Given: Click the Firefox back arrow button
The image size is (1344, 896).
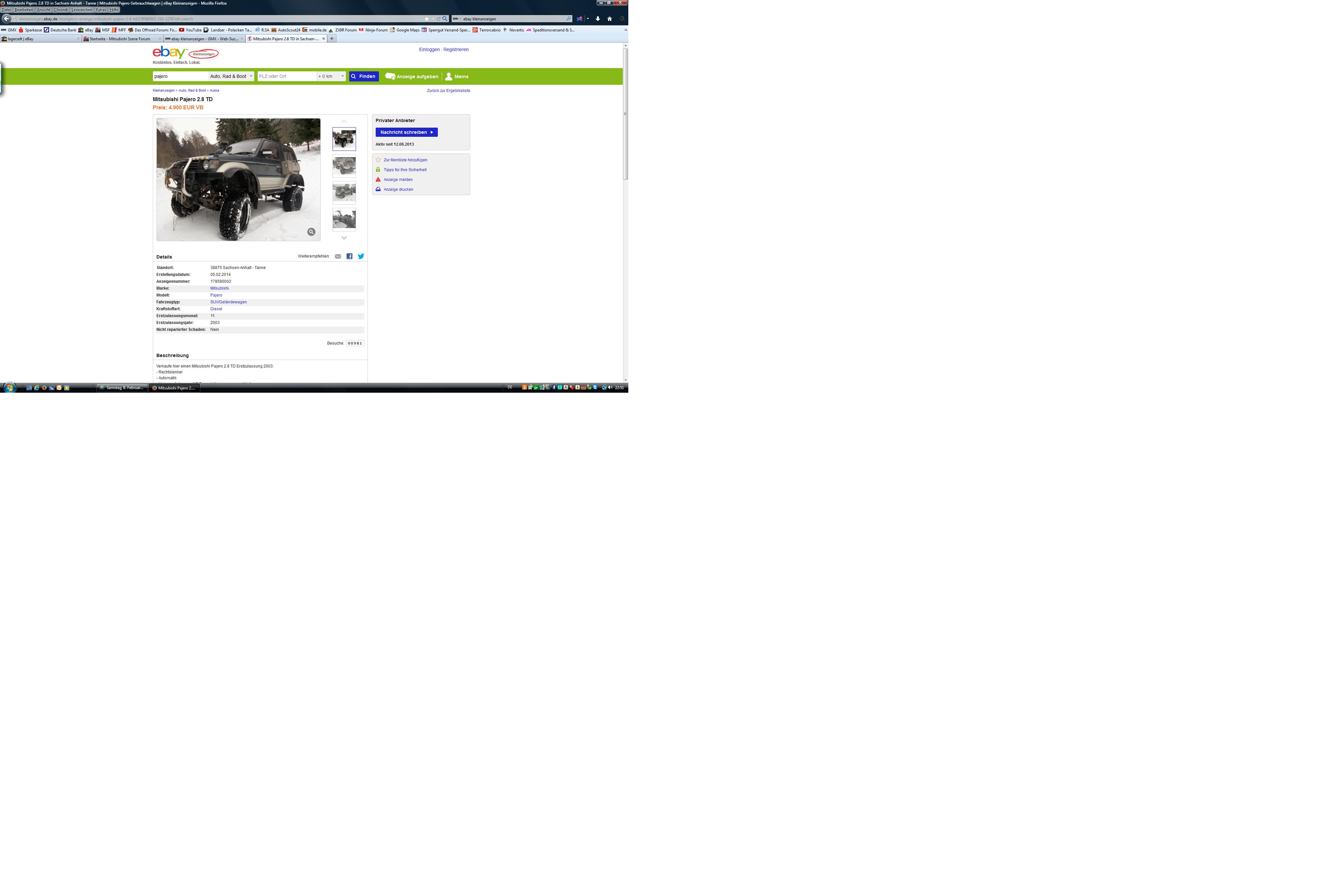Looking at the screenshot, I should 6,18.
